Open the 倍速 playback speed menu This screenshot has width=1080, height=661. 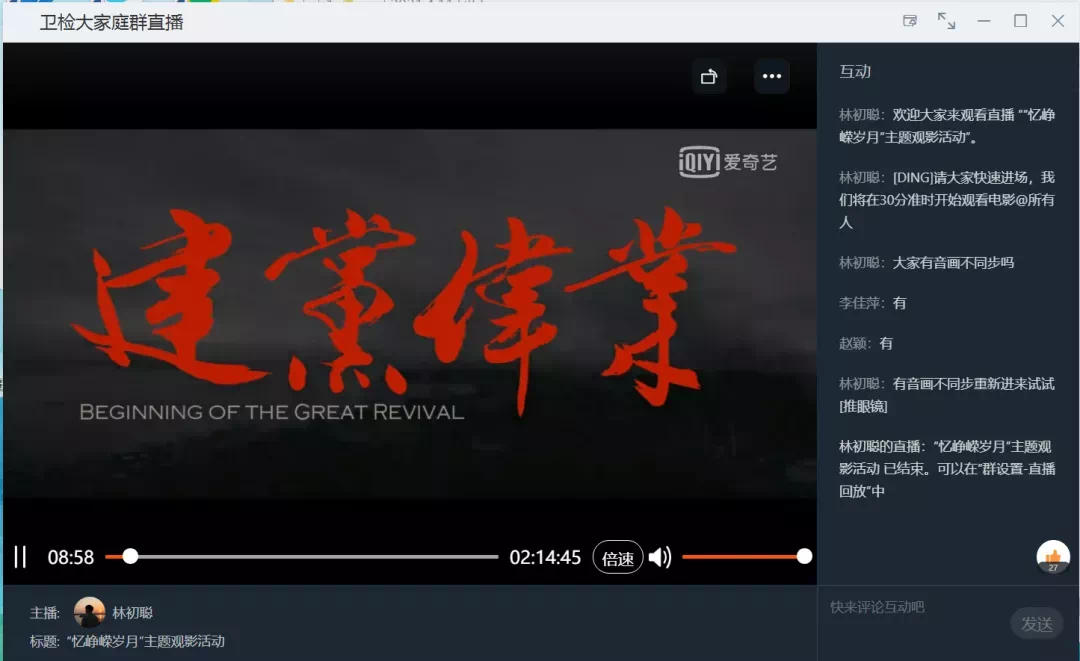tap(618, 558)
